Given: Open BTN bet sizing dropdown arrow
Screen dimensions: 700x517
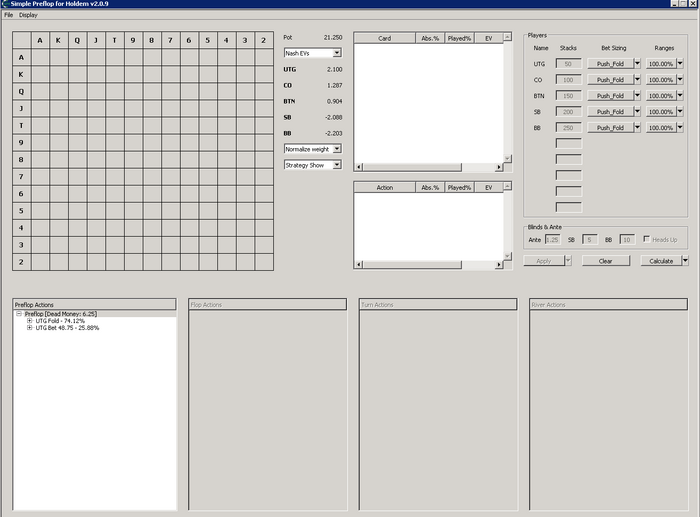Looking at the screenshot, I should [x=637, y=96].
